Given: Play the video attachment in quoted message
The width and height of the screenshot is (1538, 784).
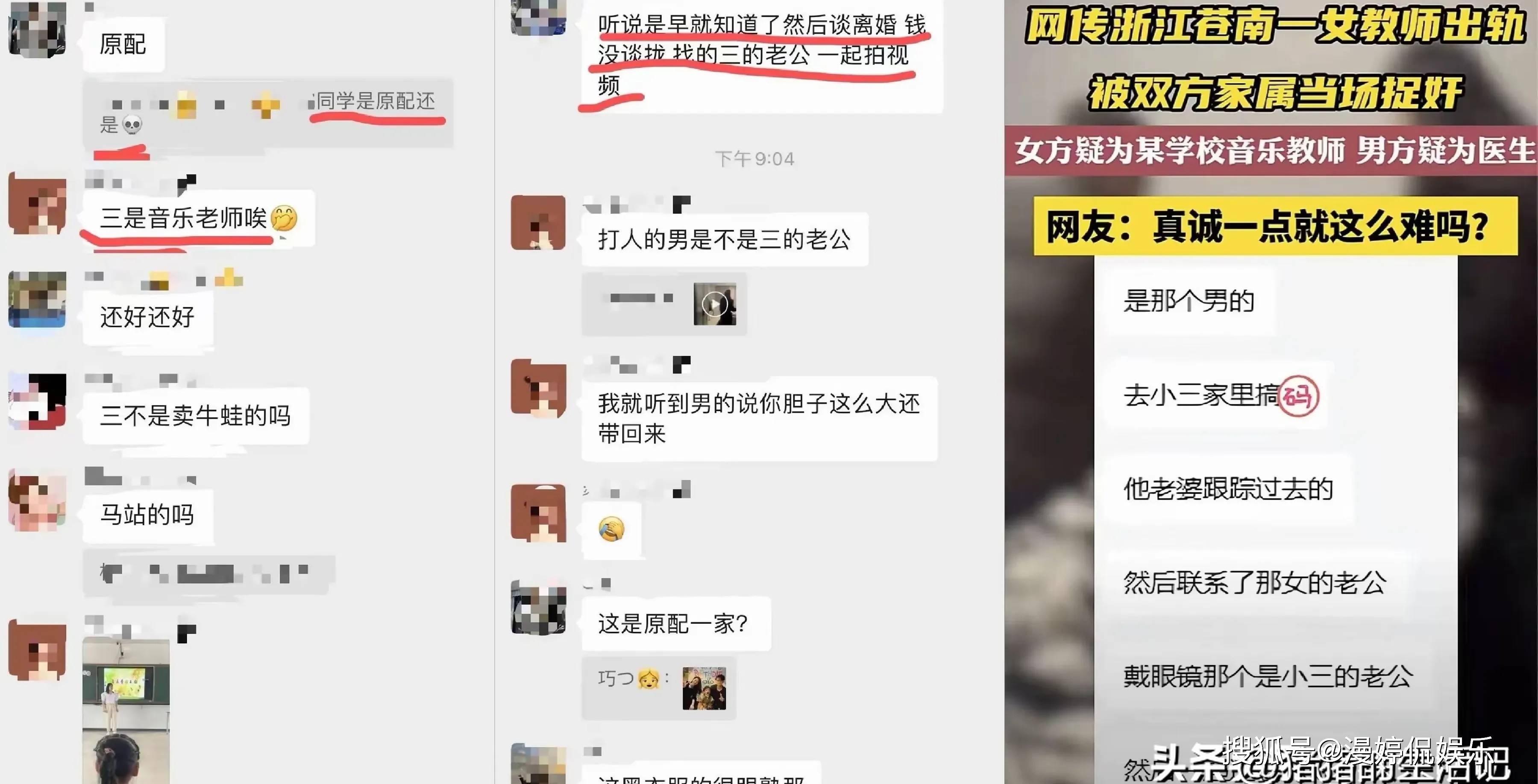Looking at the screenshot, I should [715, 304].
